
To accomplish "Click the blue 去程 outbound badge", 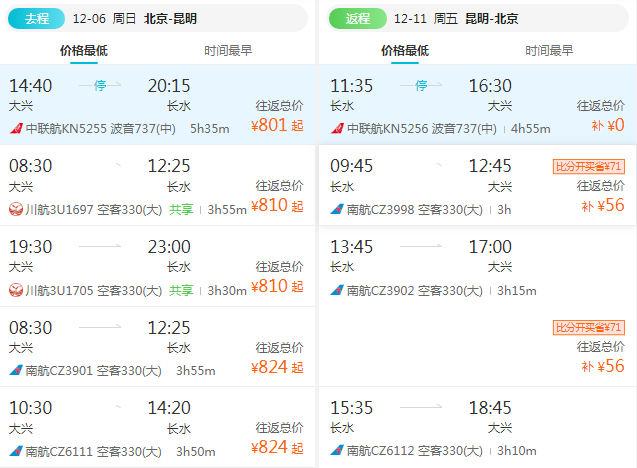I will 37,19.
